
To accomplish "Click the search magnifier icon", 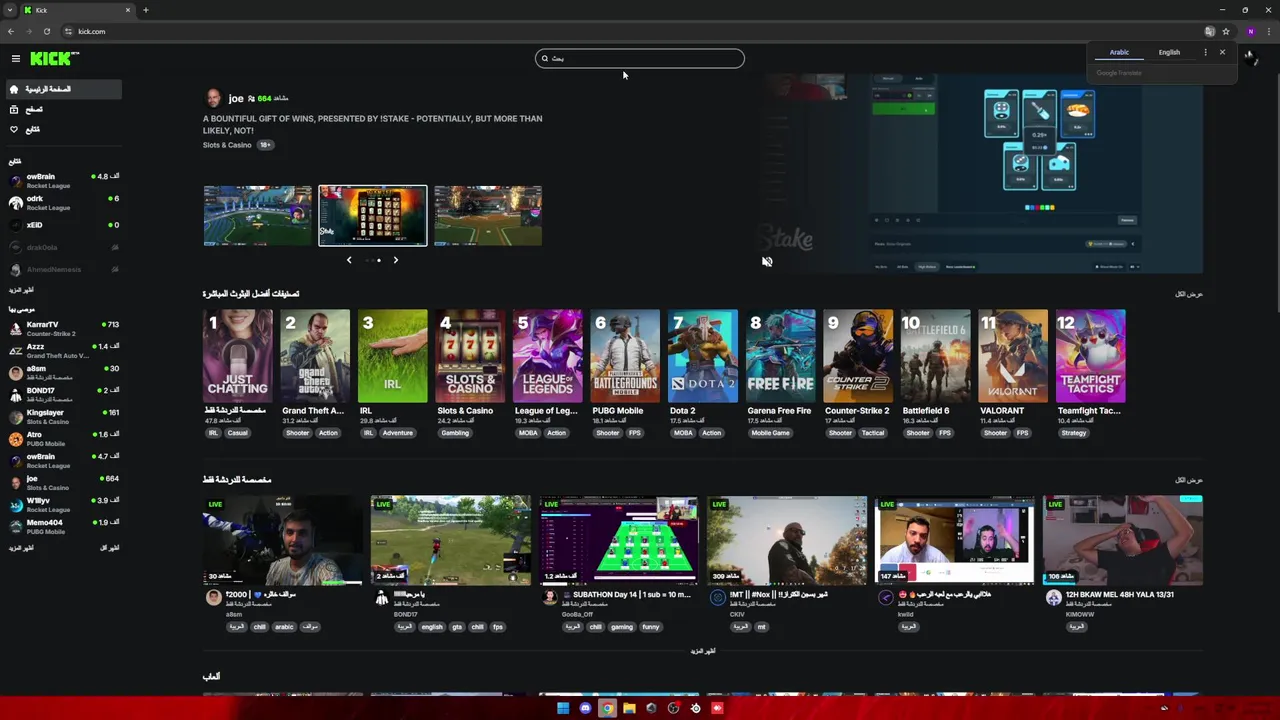I will coord(545,58).
